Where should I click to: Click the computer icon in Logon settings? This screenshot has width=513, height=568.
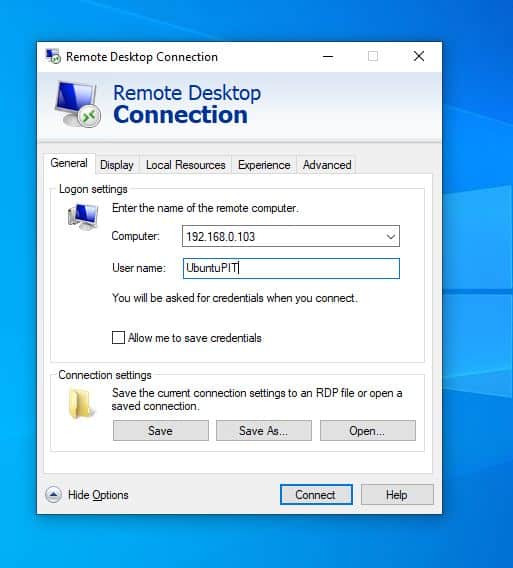click(x=83, y=217)
